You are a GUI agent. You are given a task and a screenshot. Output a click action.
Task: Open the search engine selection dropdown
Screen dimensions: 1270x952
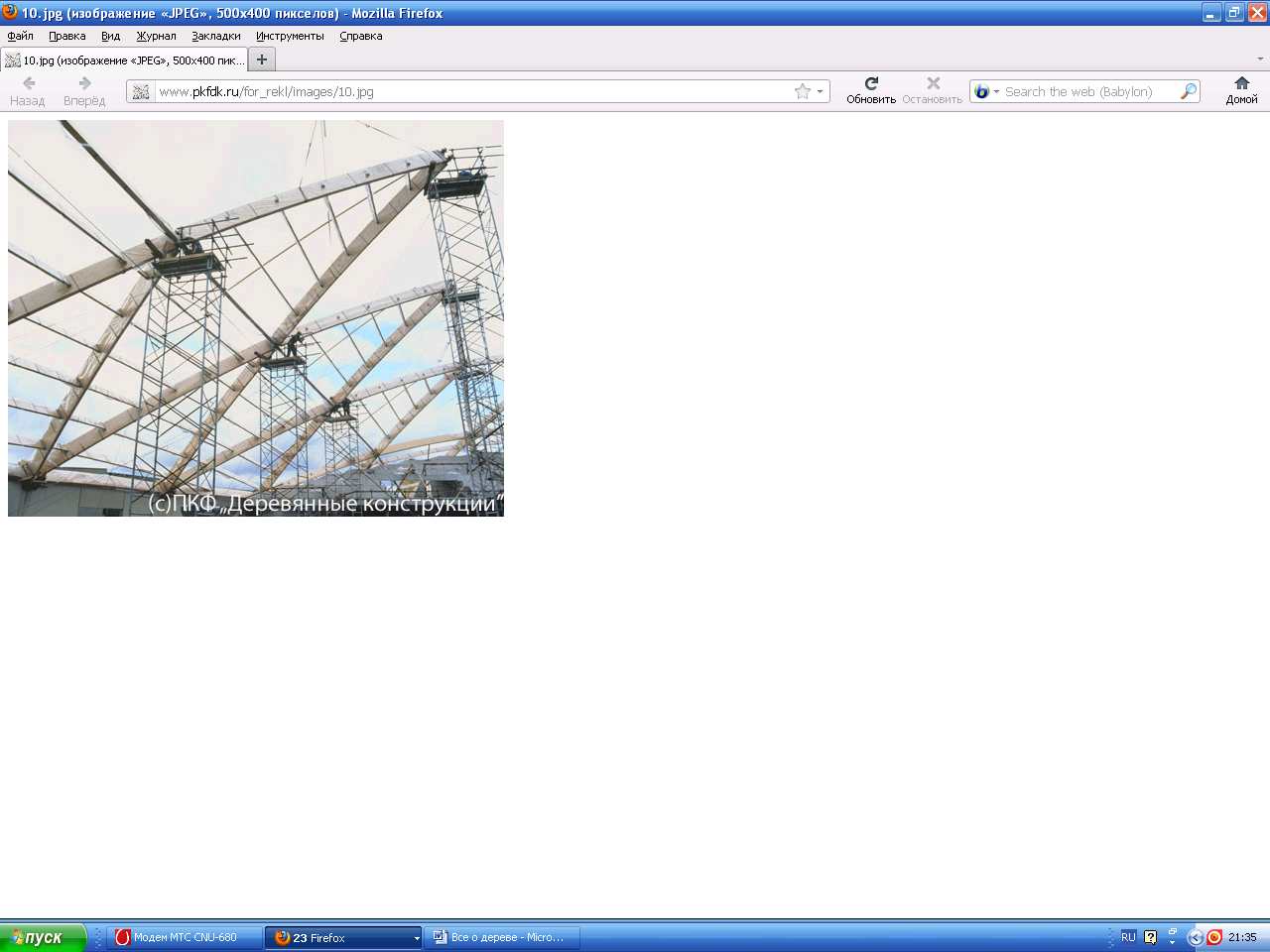996,91
